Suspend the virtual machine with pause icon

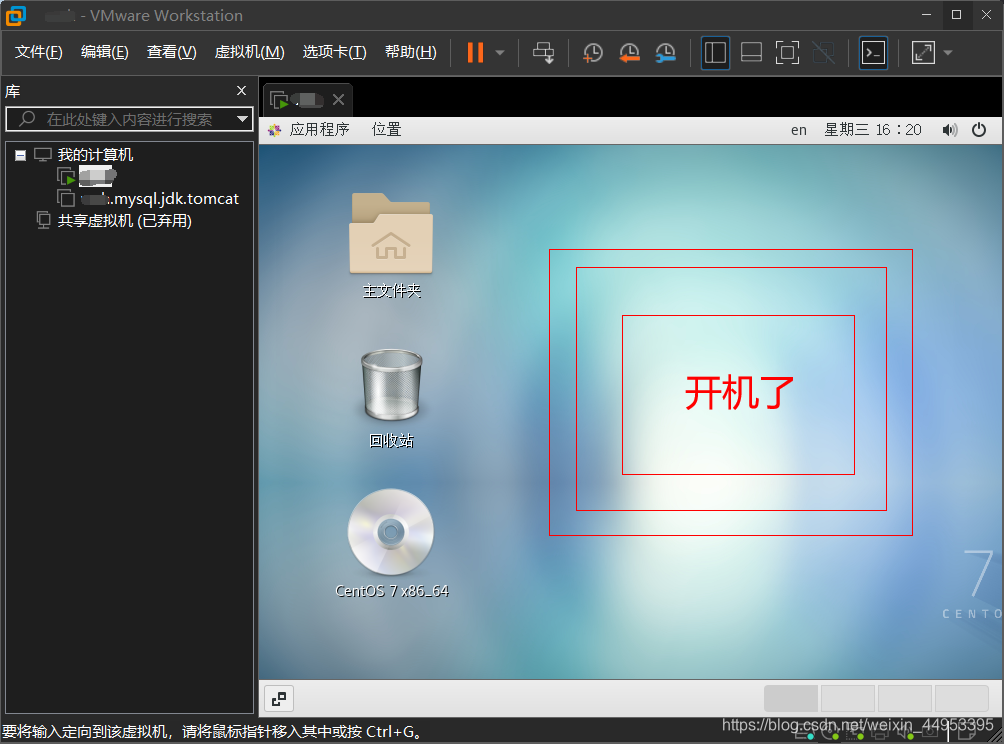click(473, 52)
